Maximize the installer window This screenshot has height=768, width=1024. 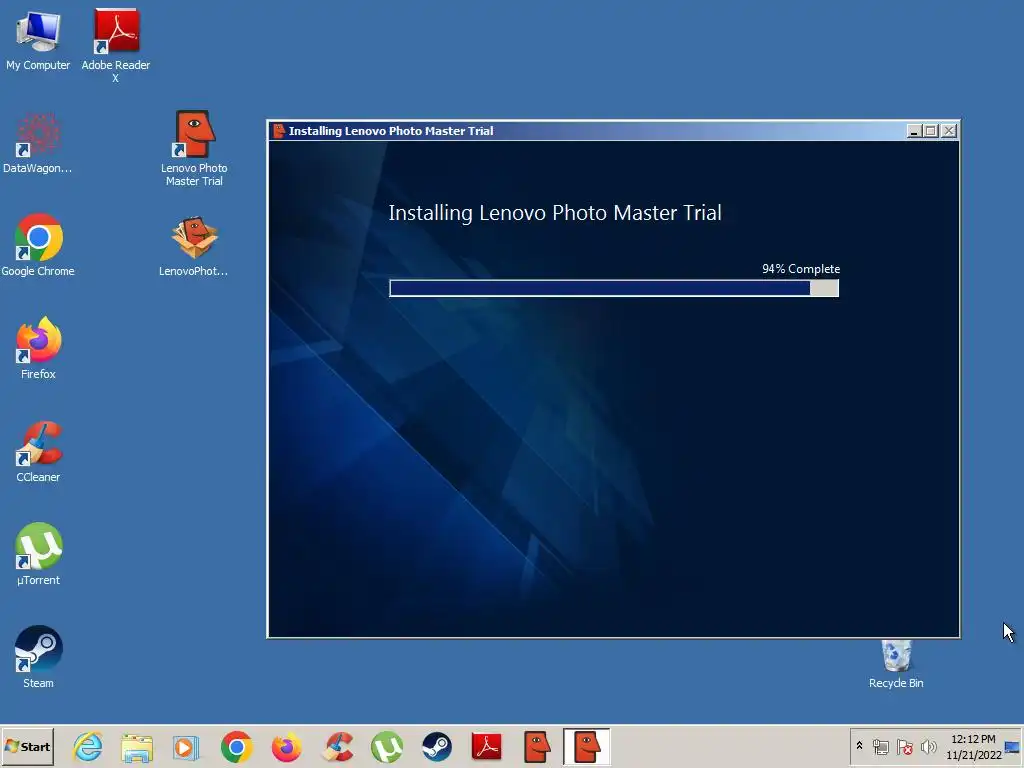click(931, 131)
